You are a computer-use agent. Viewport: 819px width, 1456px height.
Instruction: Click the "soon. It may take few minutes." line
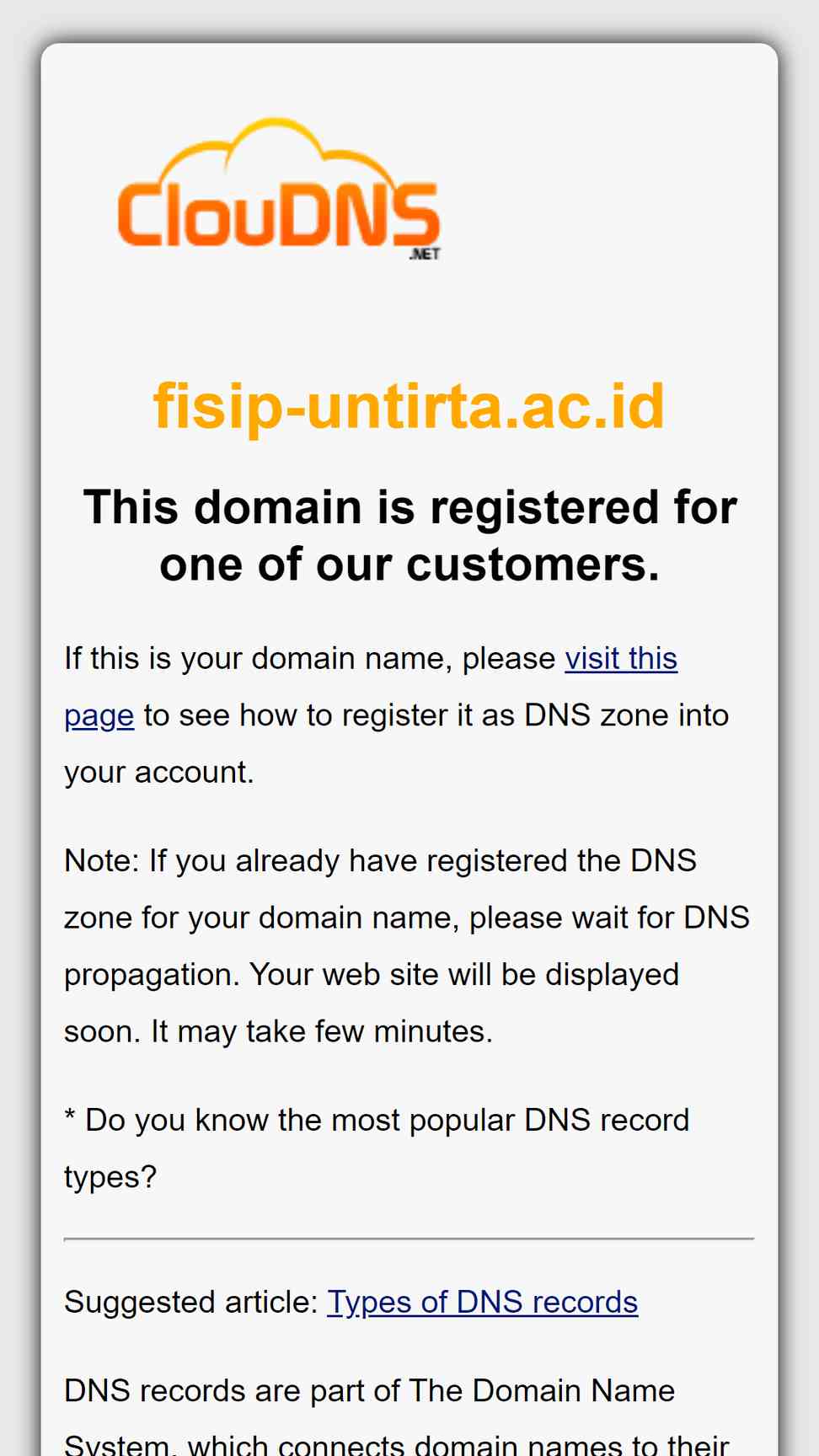point(279,1031)
